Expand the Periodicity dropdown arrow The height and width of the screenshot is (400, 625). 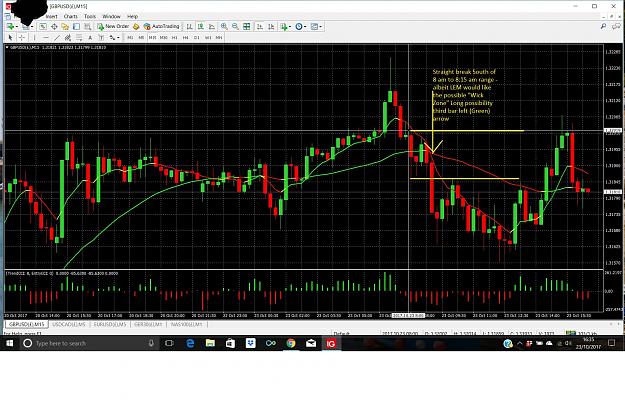pos(305,27)
